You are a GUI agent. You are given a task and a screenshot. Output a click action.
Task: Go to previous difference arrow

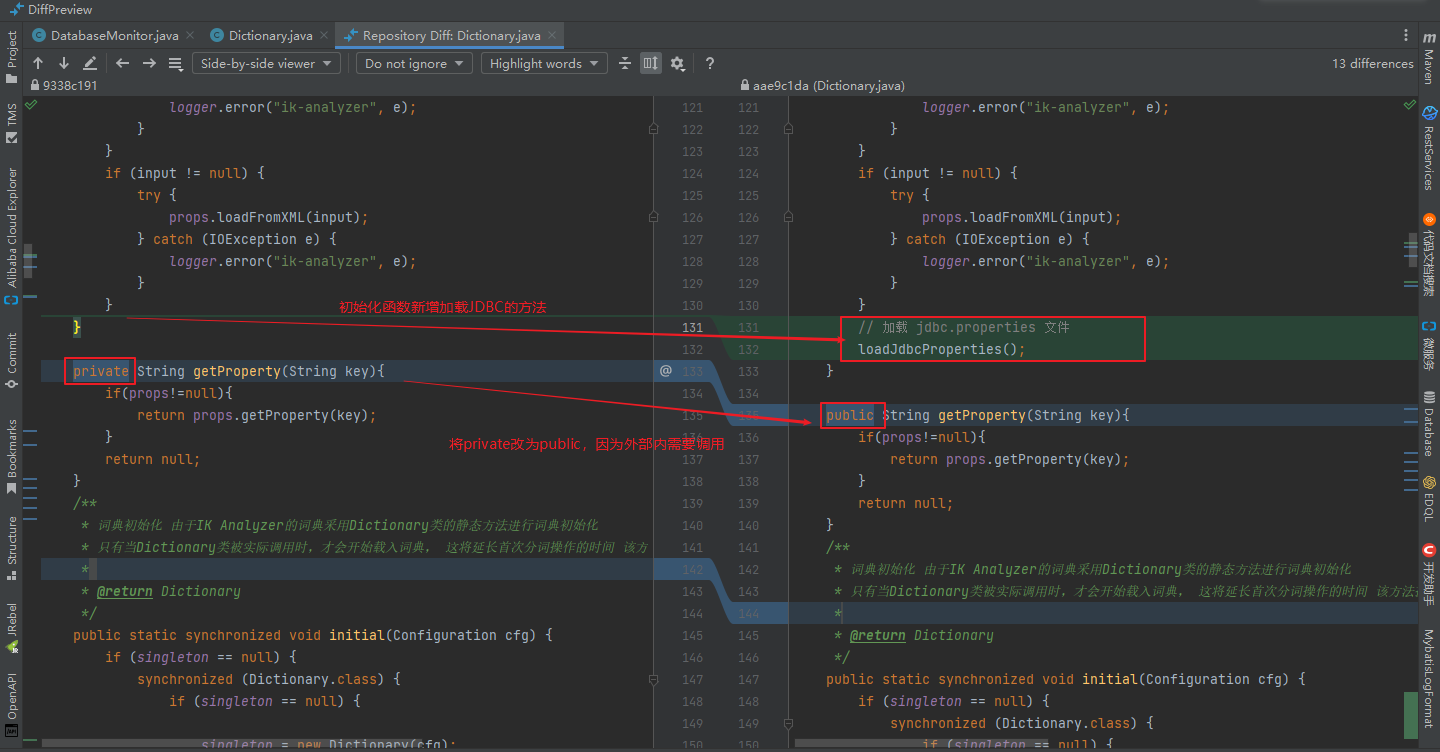(38, 63)
